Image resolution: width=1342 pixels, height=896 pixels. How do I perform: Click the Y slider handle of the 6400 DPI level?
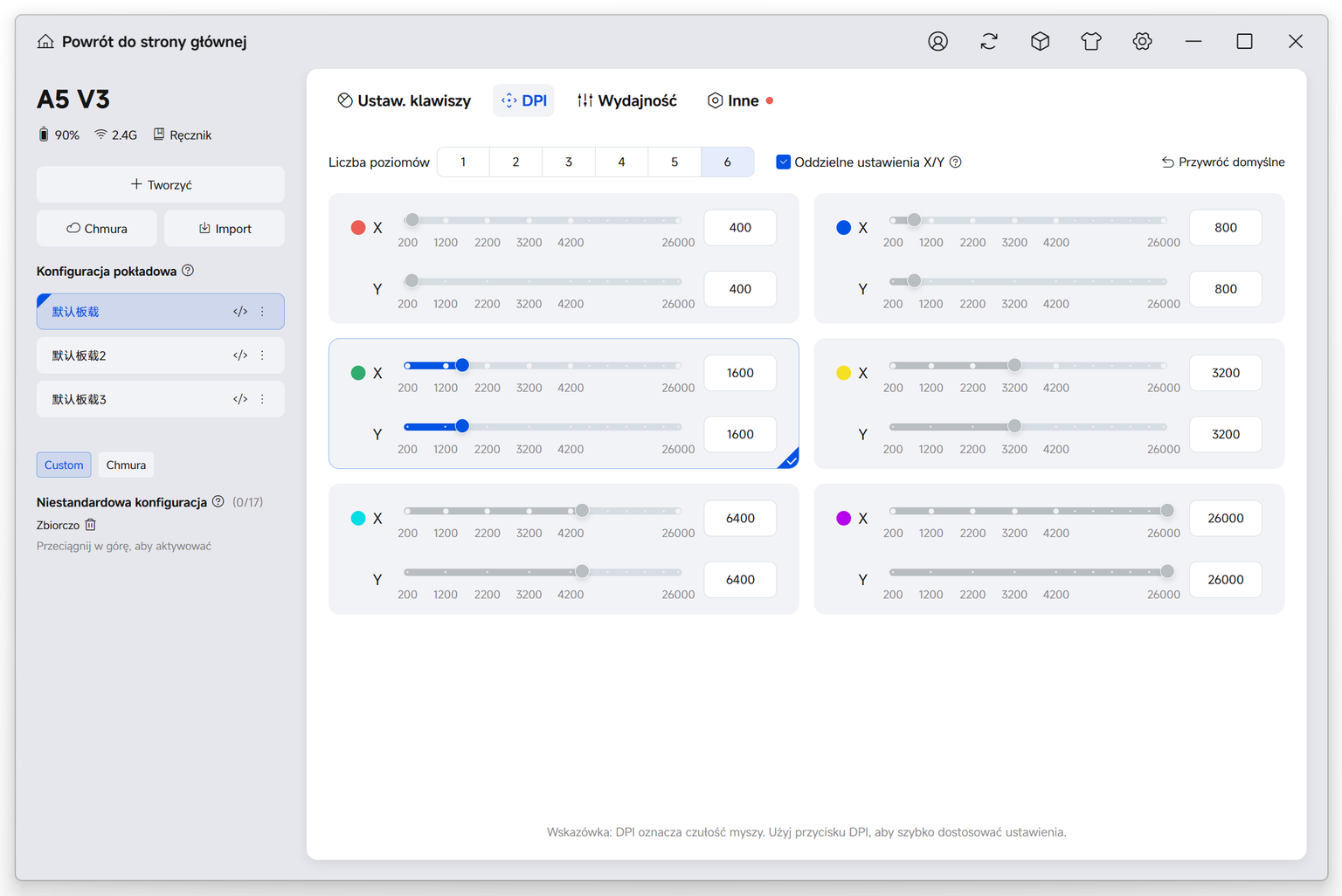pyautogui.click(x=582, y=571)
